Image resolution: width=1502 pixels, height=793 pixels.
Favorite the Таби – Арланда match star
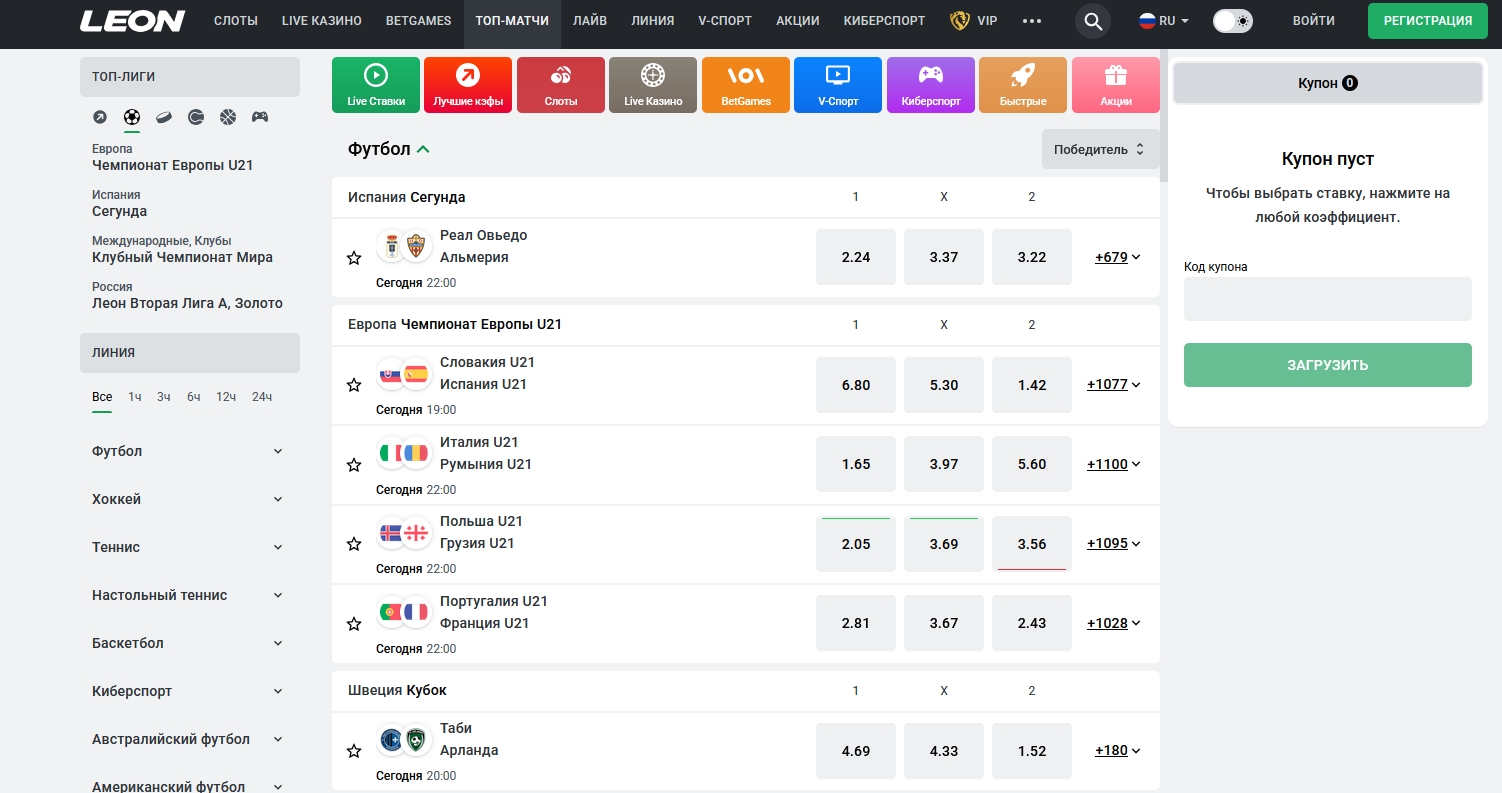point(354,751)
